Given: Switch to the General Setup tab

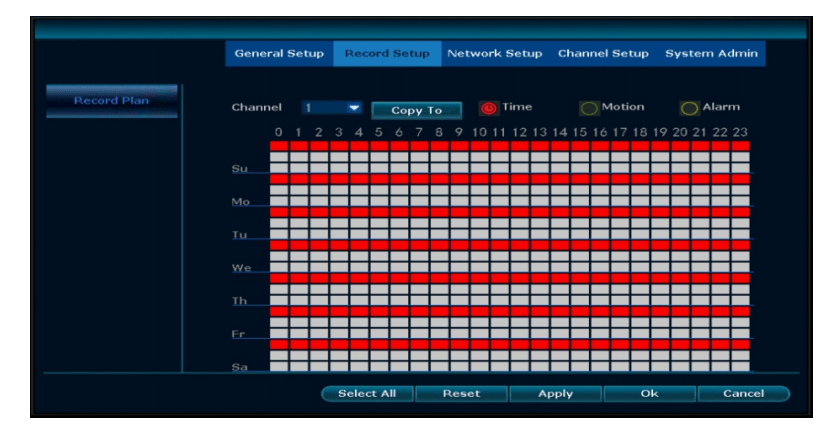Looking at the screenshot, I should pos(278,54).
